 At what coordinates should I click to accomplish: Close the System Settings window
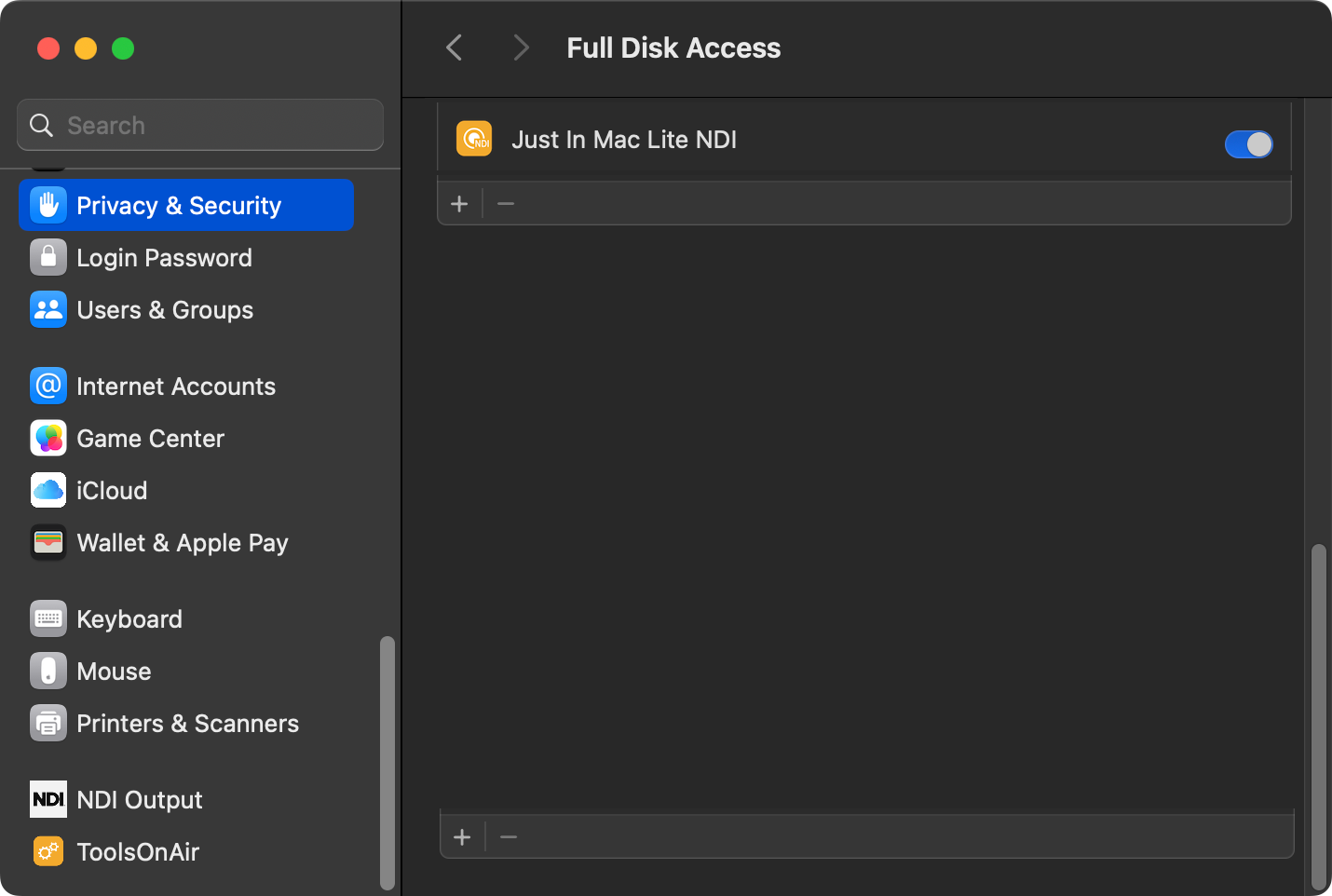click(x=48, y=48)
